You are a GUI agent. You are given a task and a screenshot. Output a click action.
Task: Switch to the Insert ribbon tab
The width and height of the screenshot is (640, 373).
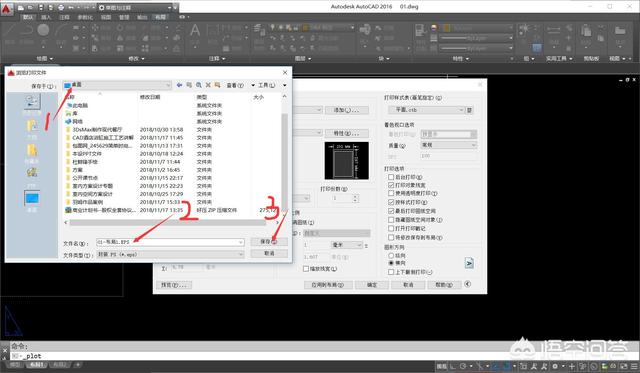[46, 17]
